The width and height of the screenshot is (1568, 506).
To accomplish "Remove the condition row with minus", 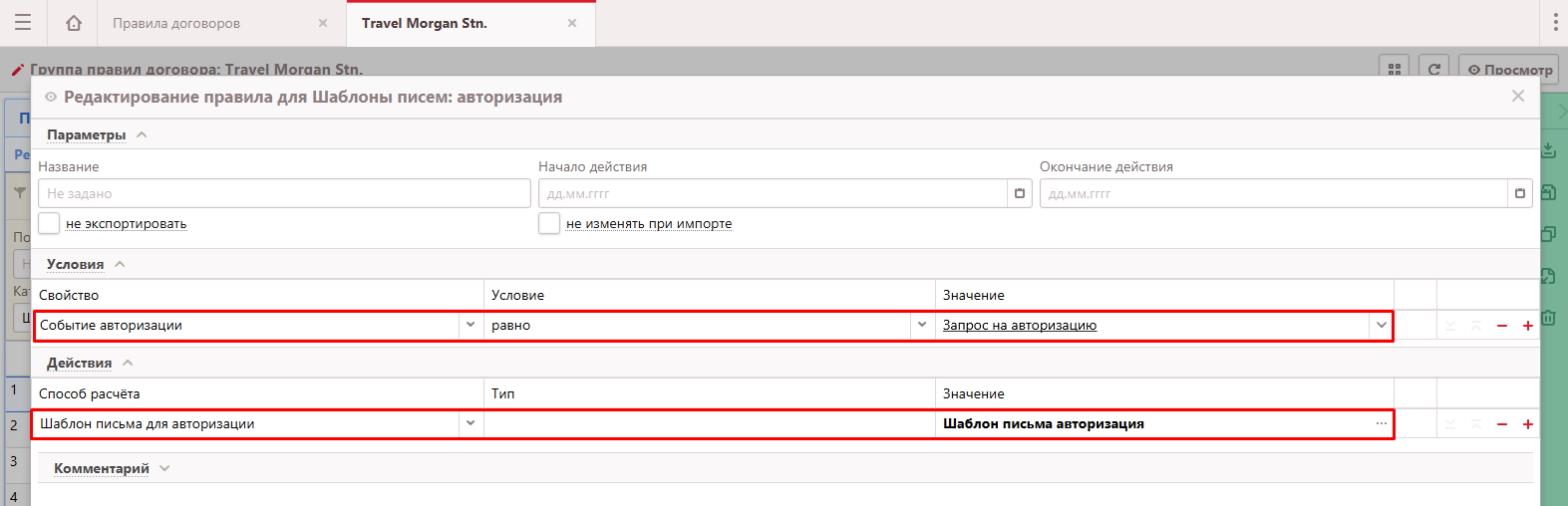I will pos(1501,326).
